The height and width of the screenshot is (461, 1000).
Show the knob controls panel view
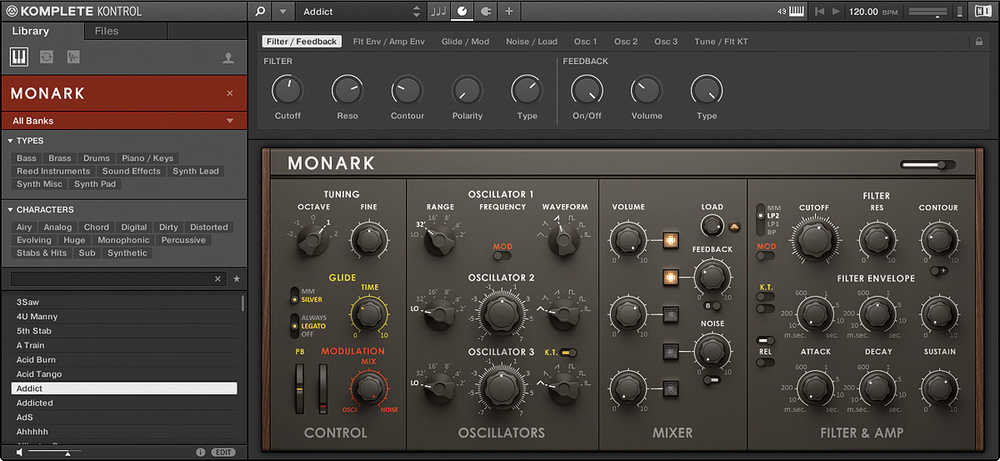(462, 11)
